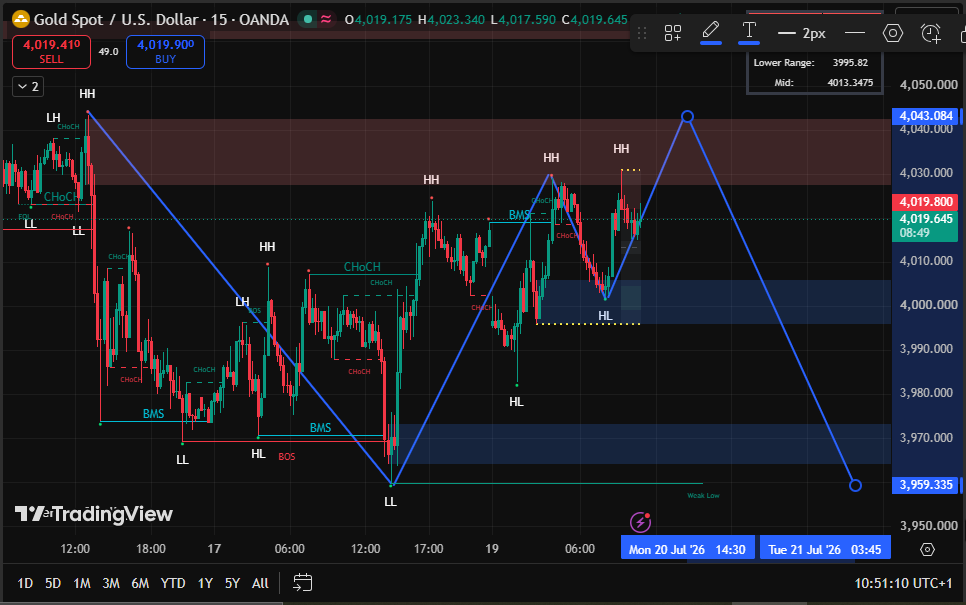The height and width of the screenshot is (605, 966).
Task: Click the high value H4,023.340
Action: (452, 20)
